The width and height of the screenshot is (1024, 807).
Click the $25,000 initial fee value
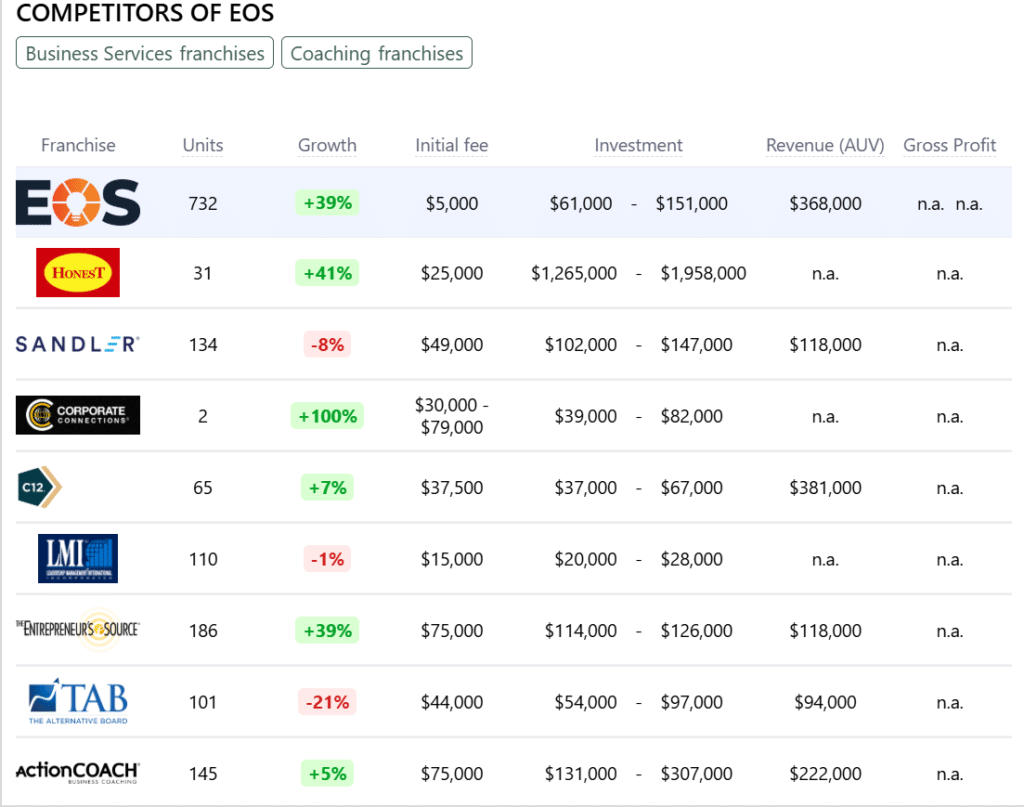click(x=452, y=274)
